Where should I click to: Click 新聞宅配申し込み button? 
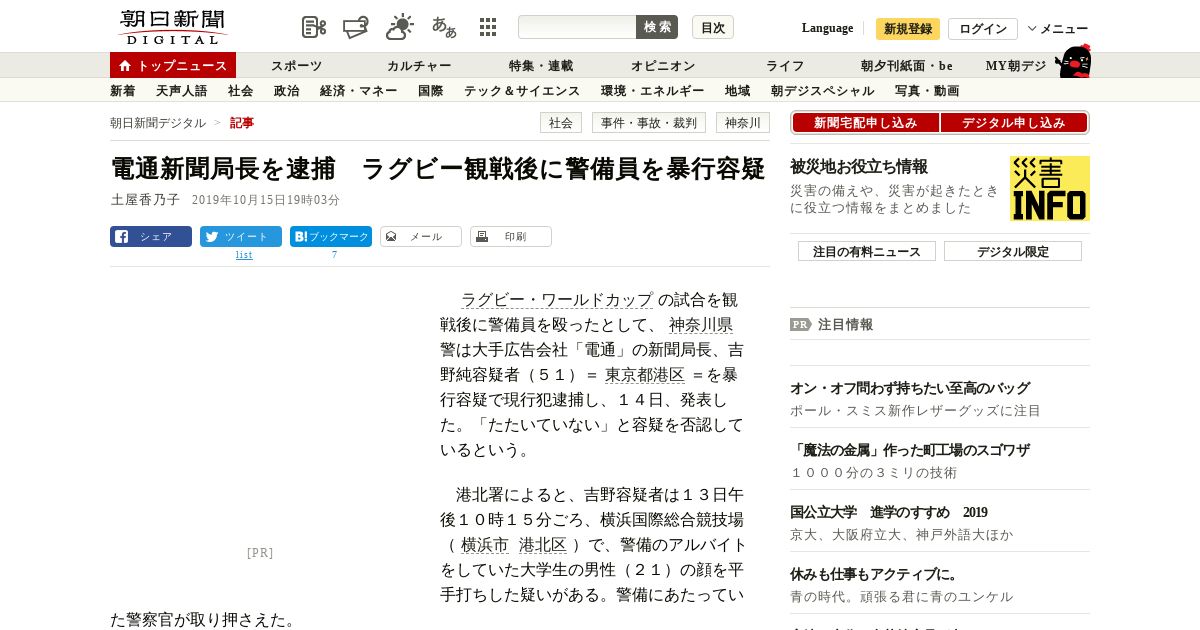[x=866, y=123]
